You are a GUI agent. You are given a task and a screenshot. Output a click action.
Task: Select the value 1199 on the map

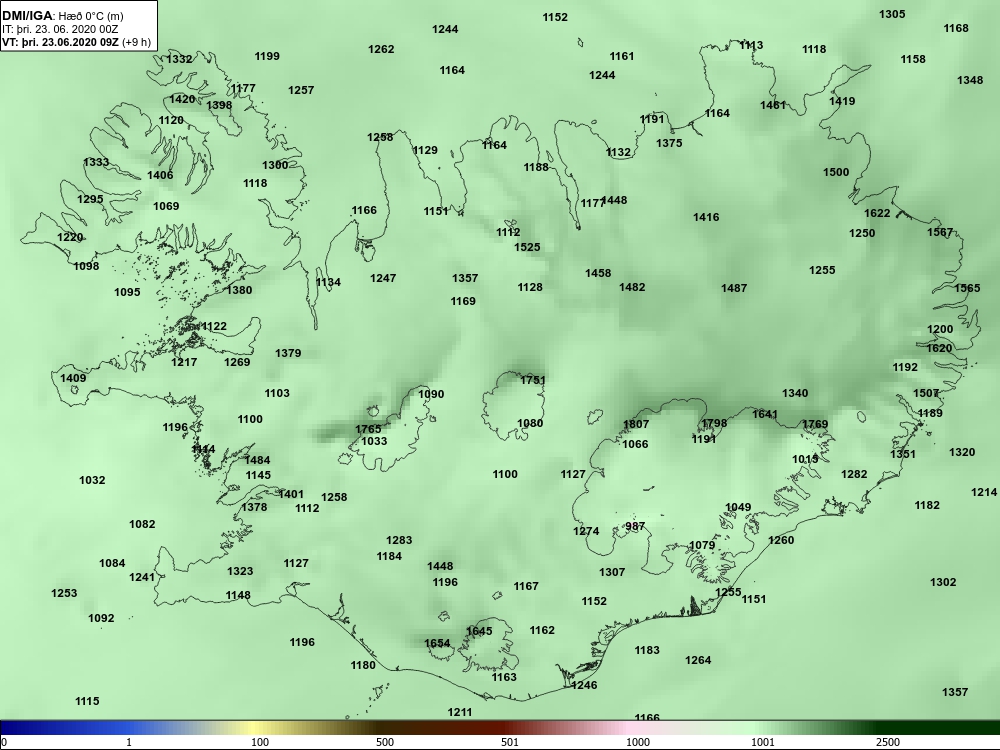pyautogui.click(x=267, y=56)
